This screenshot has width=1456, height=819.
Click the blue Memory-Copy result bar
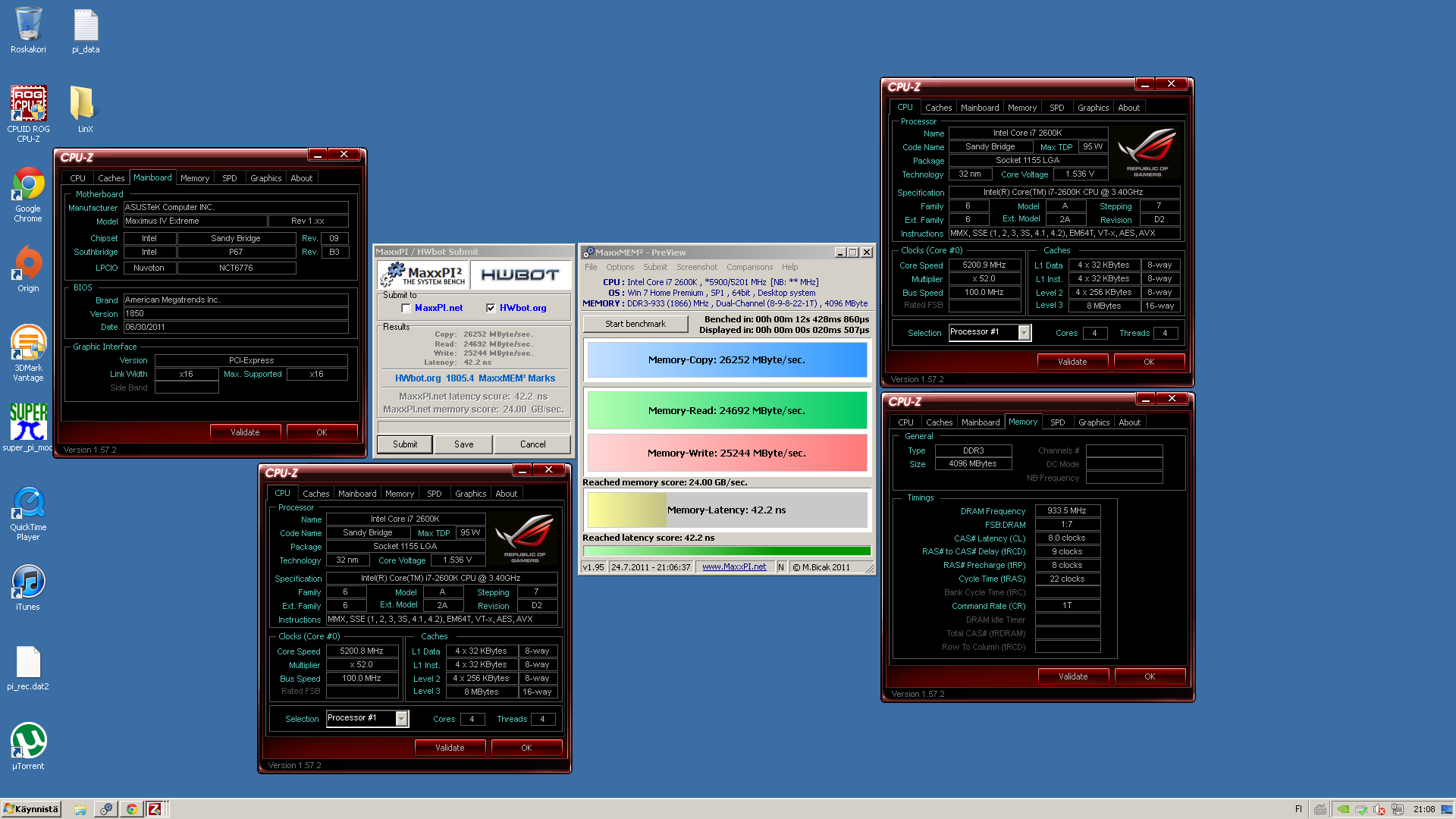click(726, 360)
